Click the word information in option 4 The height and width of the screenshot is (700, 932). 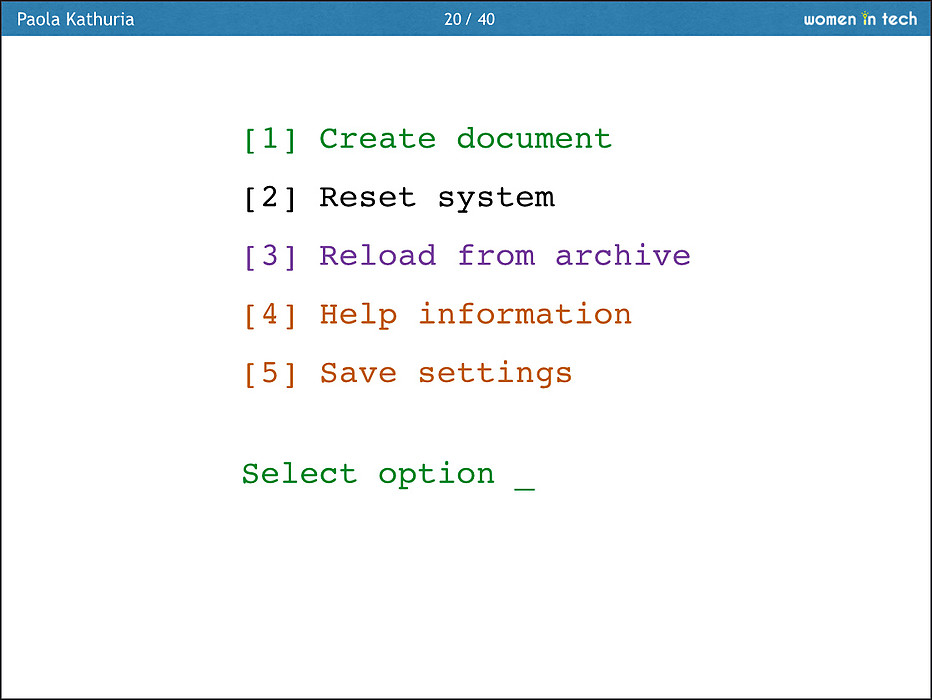pos(525,315)
